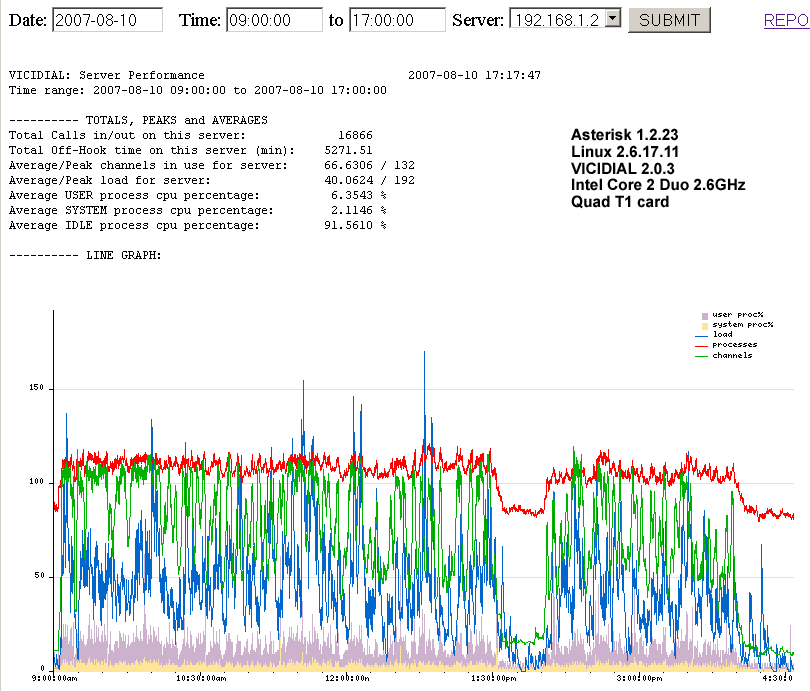Open the REPO link at top right

pyautogui.click(x=786, y=20)
